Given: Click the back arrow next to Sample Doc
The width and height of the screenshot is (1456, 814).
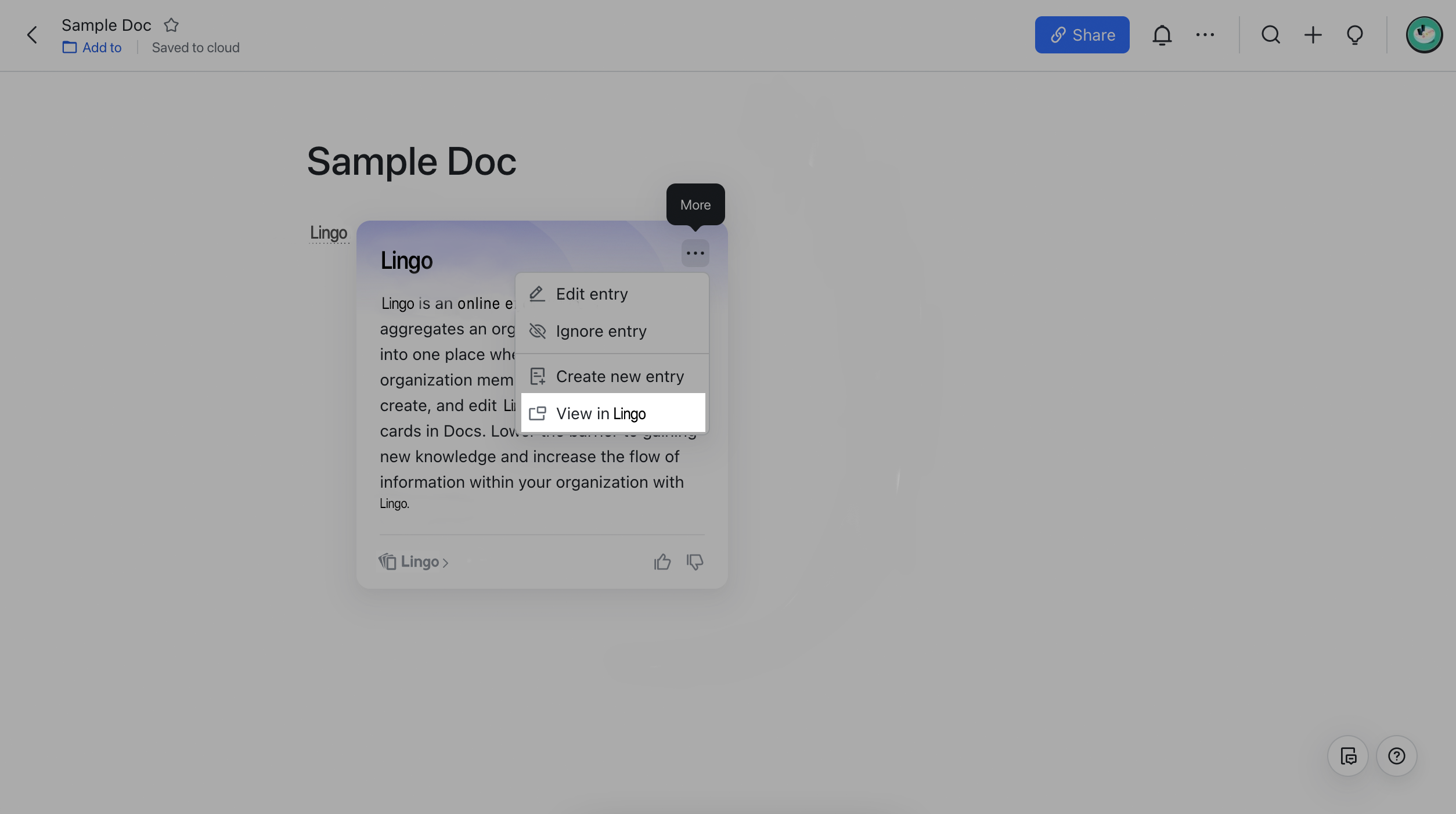Looking at the screenshot, I should 32,35.
